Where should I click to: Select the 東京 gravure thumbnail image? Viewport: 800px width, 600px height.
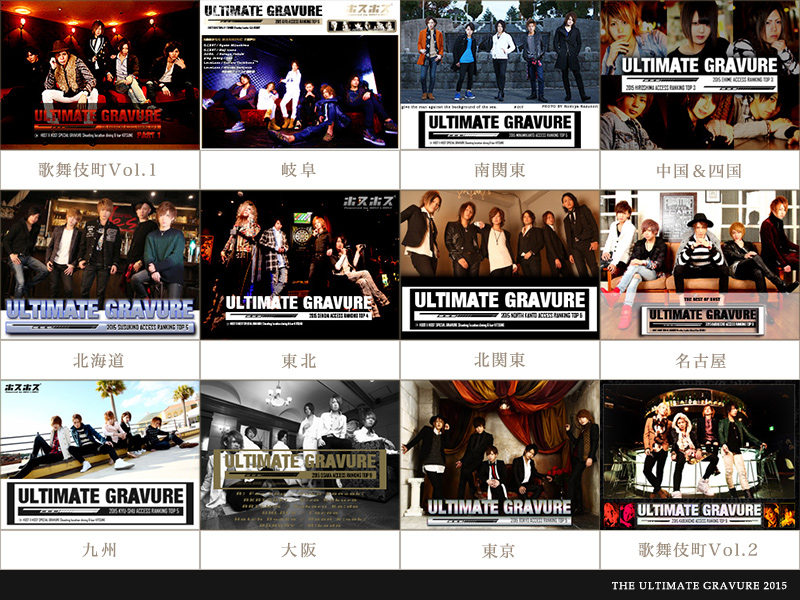pos(499,455)
